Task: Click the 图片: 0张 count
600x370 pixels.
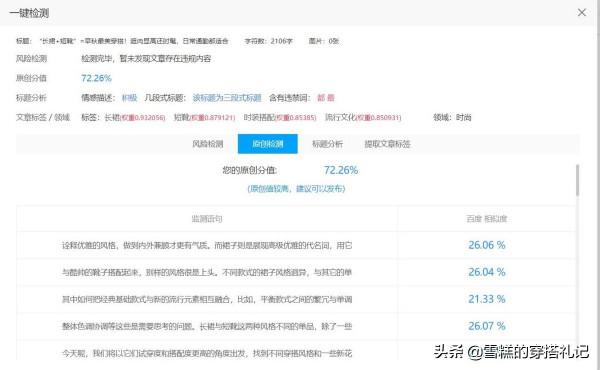Action: 324,41
